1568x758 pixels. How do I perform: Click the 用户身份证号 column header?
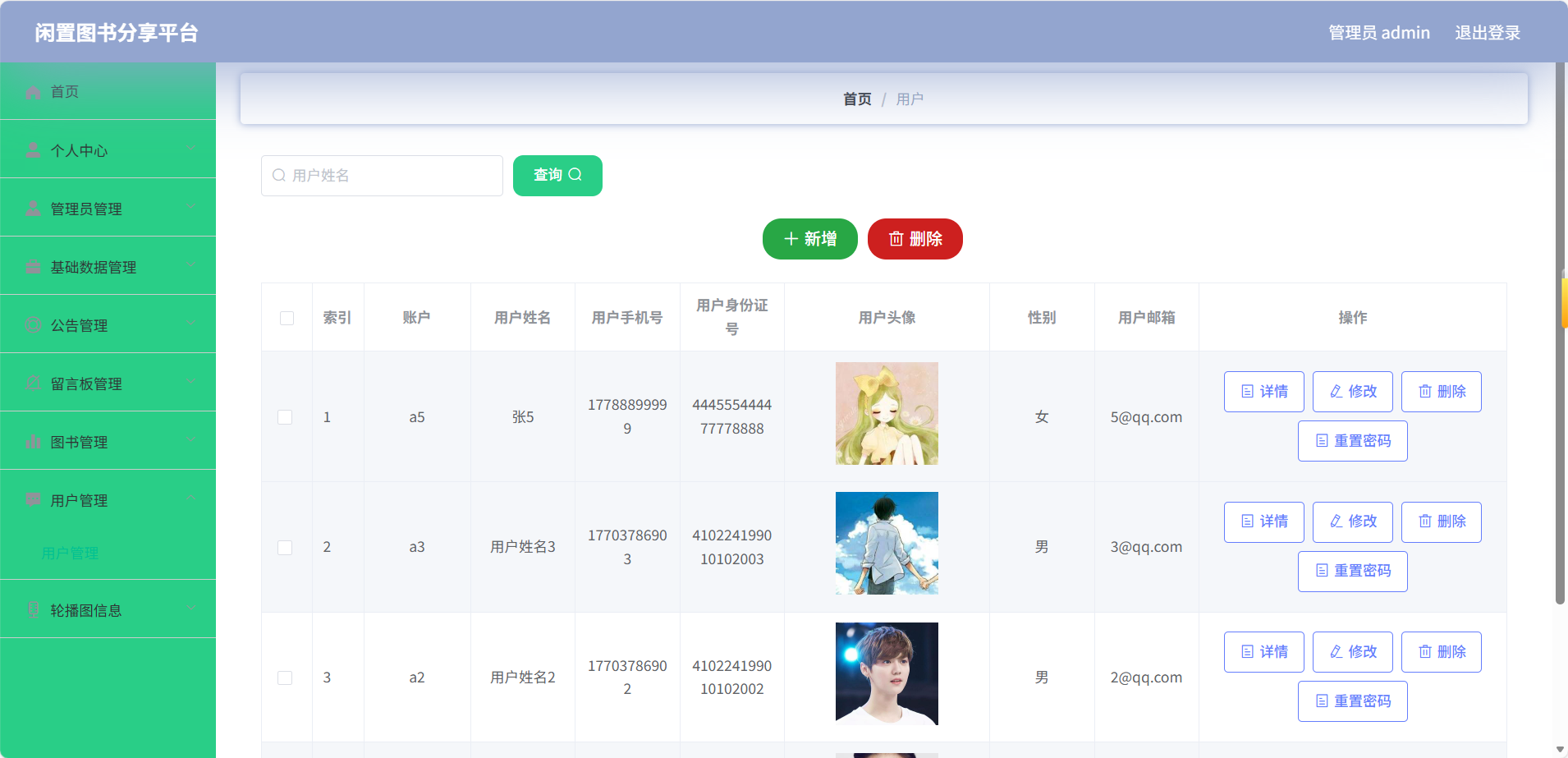point(732,317)
